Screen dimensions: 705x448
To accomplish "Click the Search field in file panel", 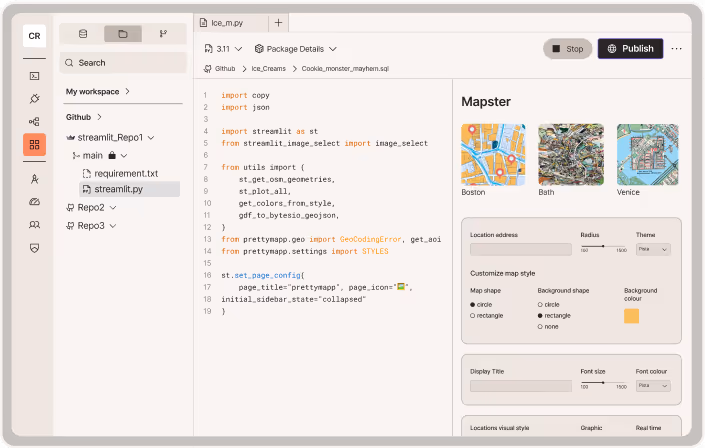I will (x=123, y=63).
